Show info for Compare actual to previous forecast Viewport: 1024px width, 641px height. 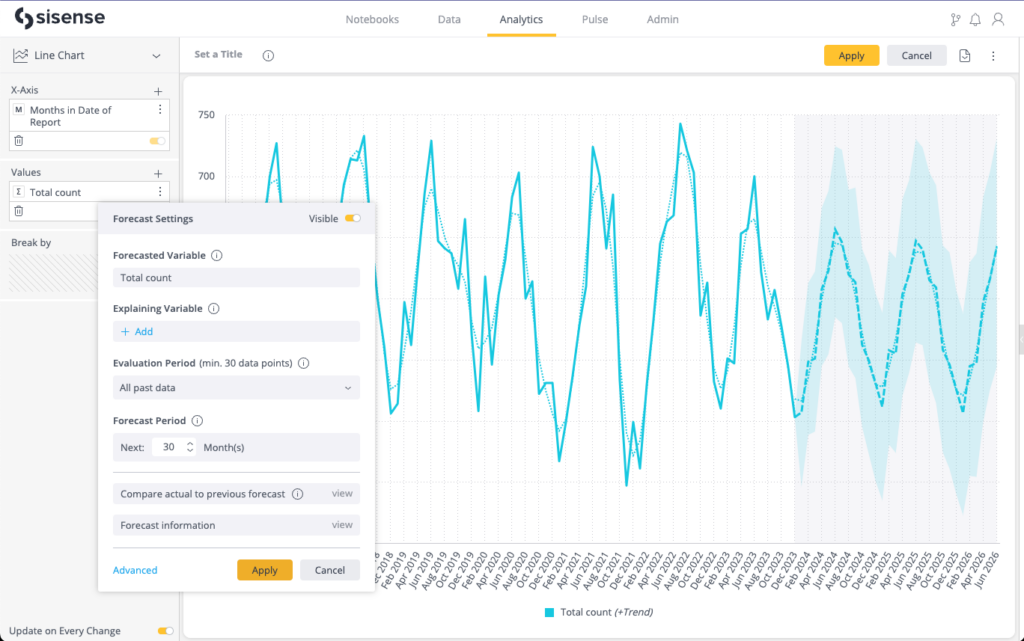tap(298, 494)
